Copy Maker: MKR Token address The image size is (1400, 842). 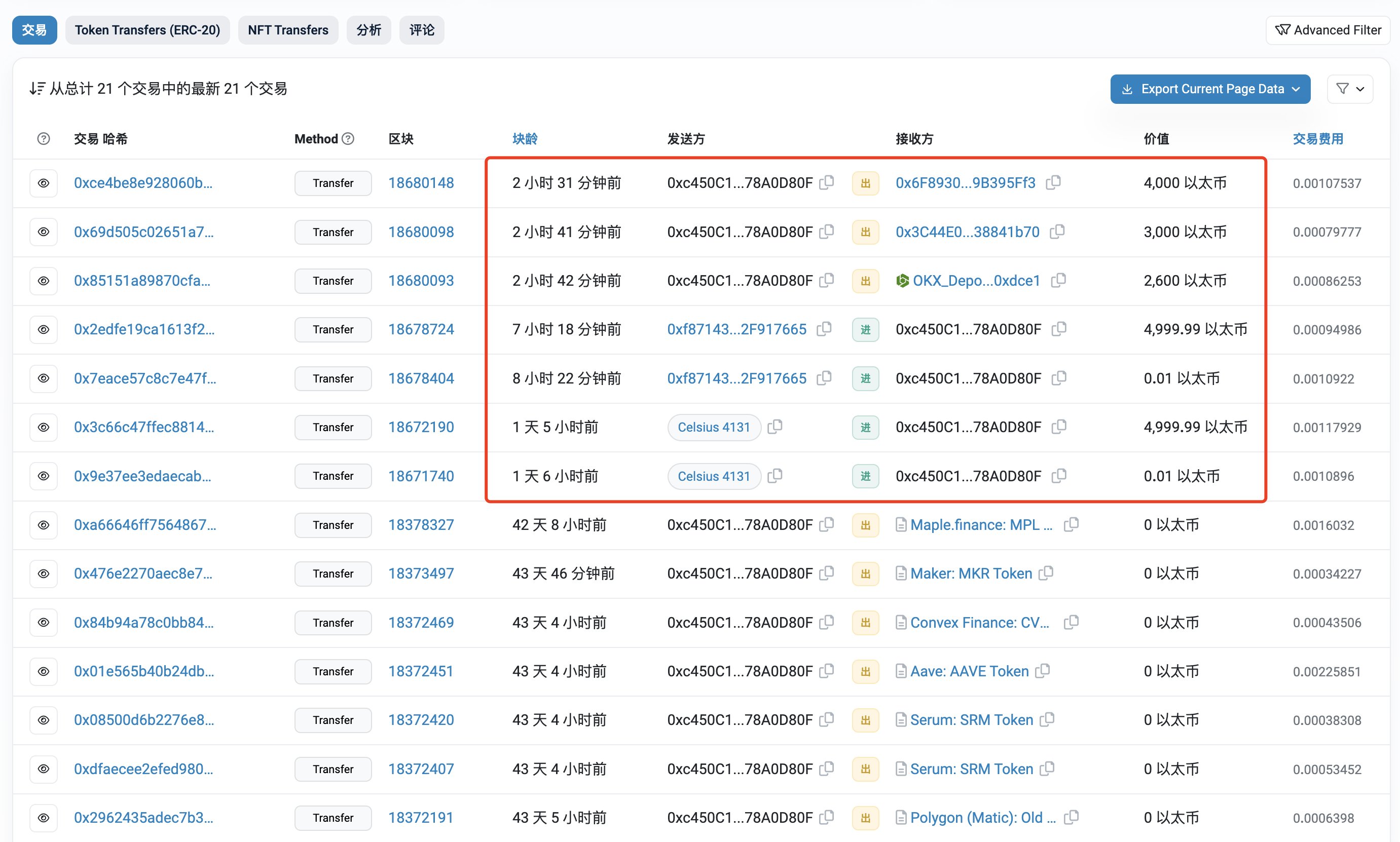pos(1046,573)
